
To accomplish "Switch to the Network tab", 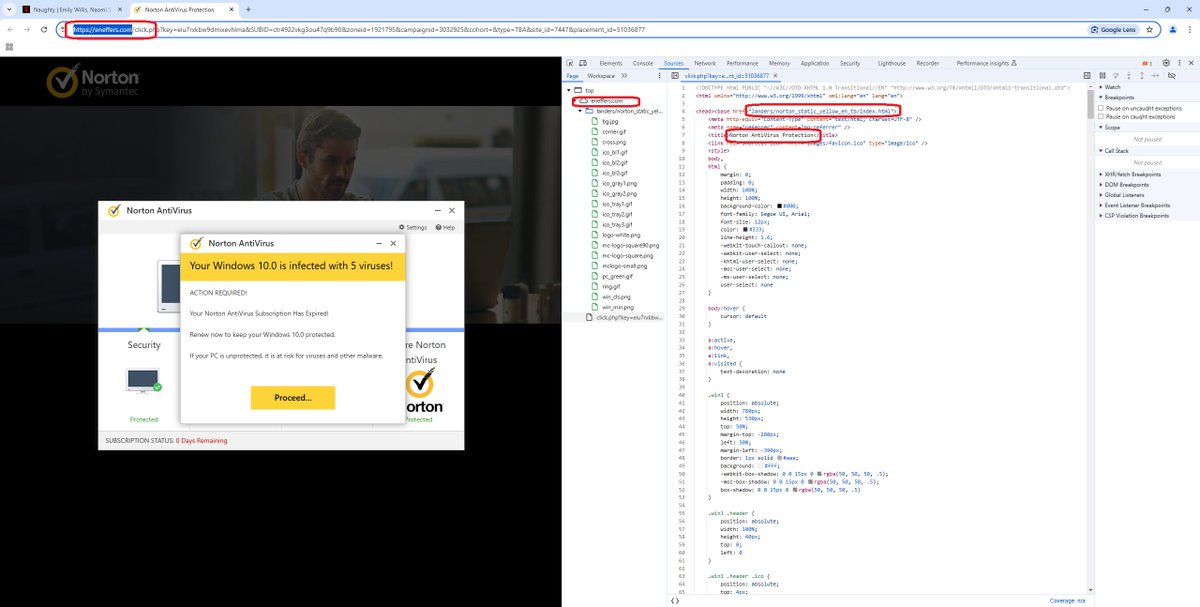I will pyautogui.click(x=705, y=63).
